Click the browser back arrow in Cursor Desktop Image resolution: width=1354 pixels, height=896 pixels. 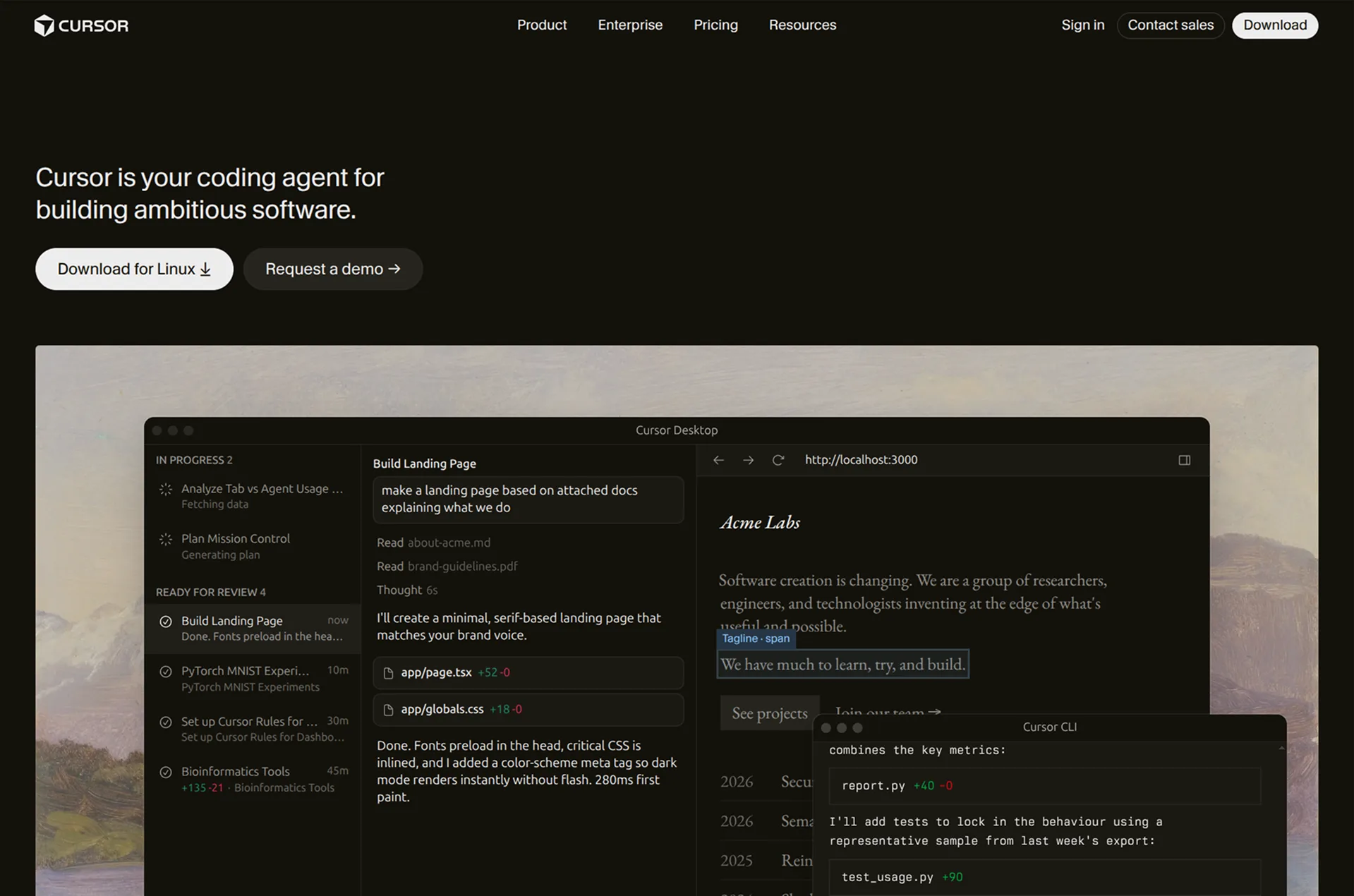[x=718, y=460]
